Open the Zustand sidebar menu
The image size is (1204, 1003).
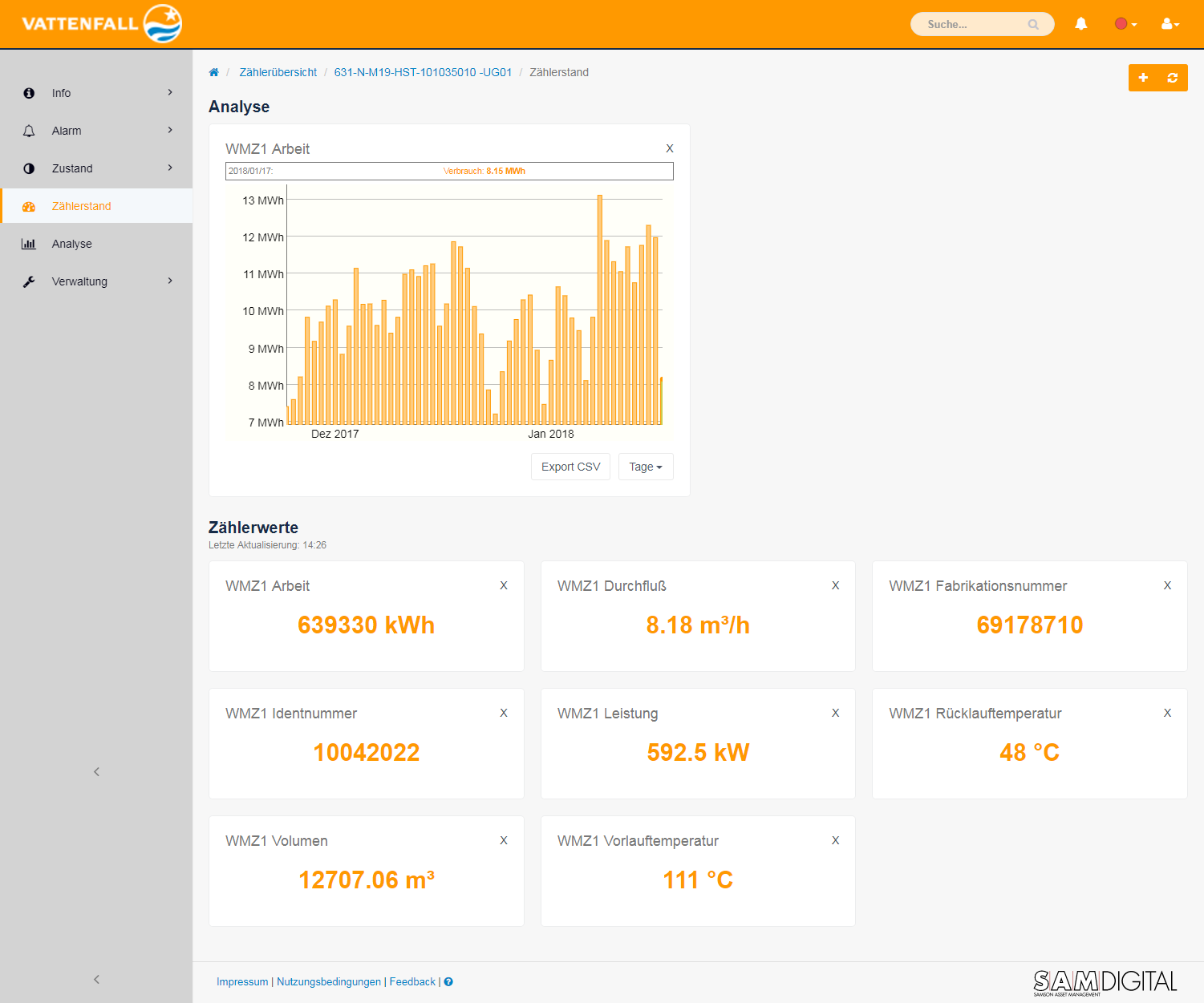tap(96, 168)
